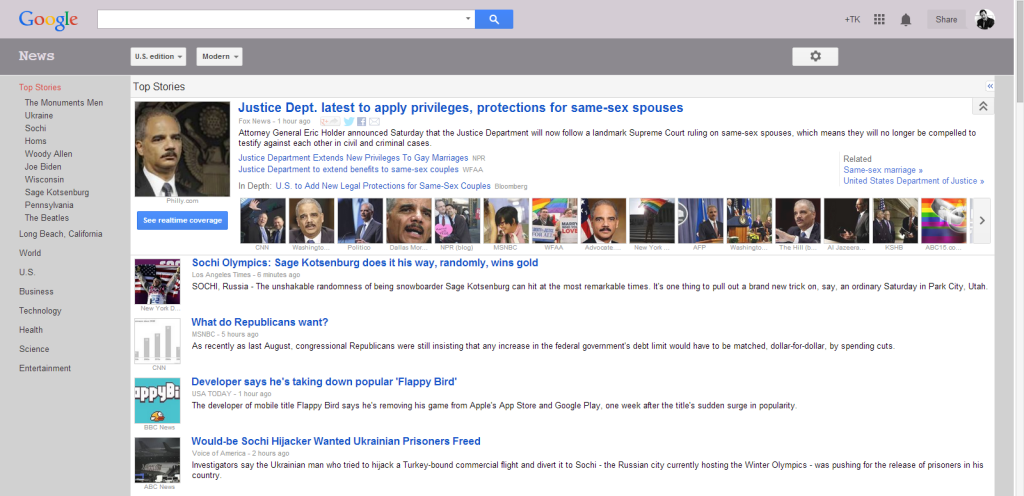The width and height of the screenshot is (1024, 496).
Task: Open the Eric Holder Philly.com photo
Action: pyautogui.click(x=182, y=149)
